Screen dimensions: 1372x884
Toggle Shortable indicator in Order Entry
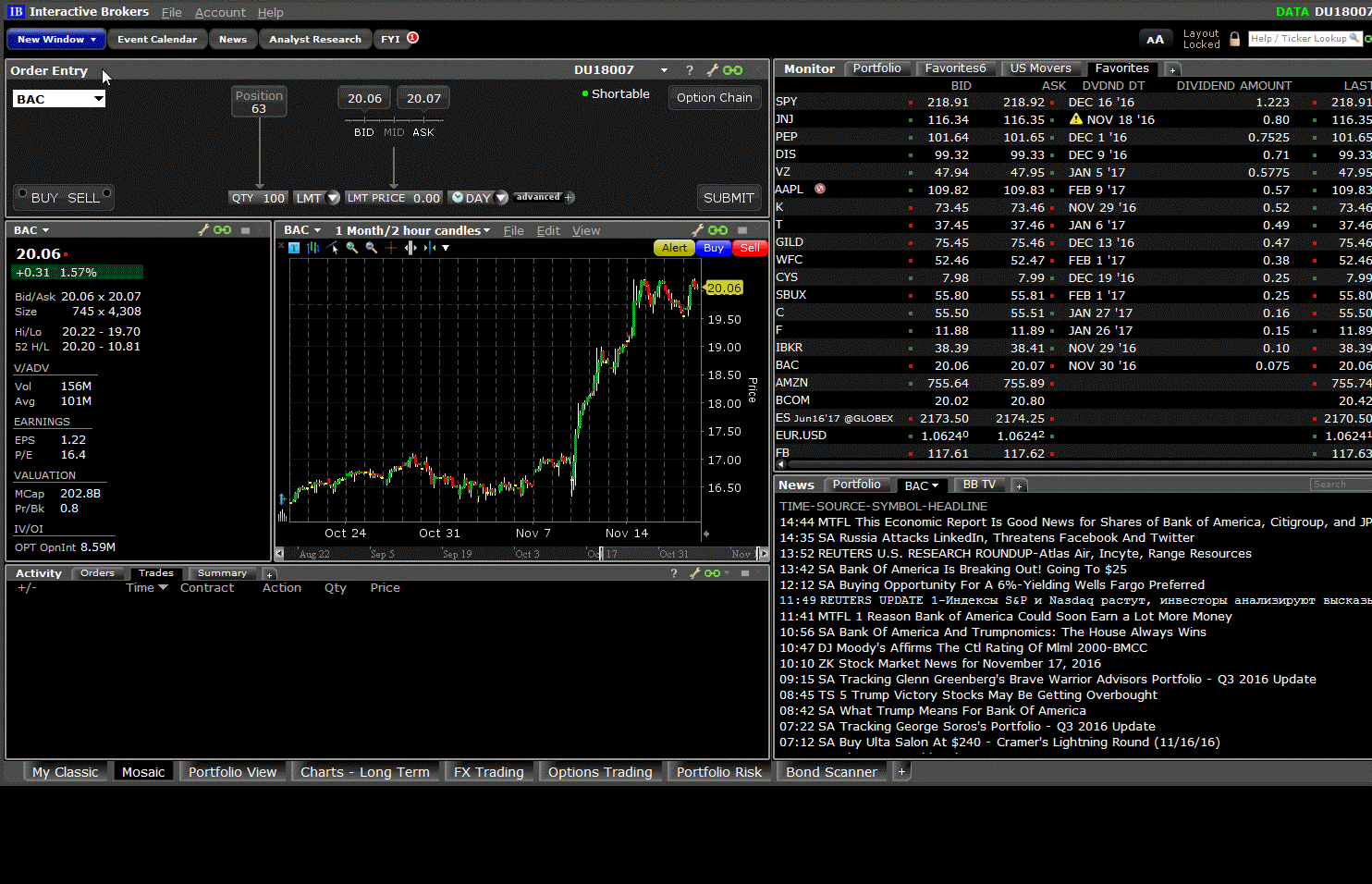tap(616, 93)
